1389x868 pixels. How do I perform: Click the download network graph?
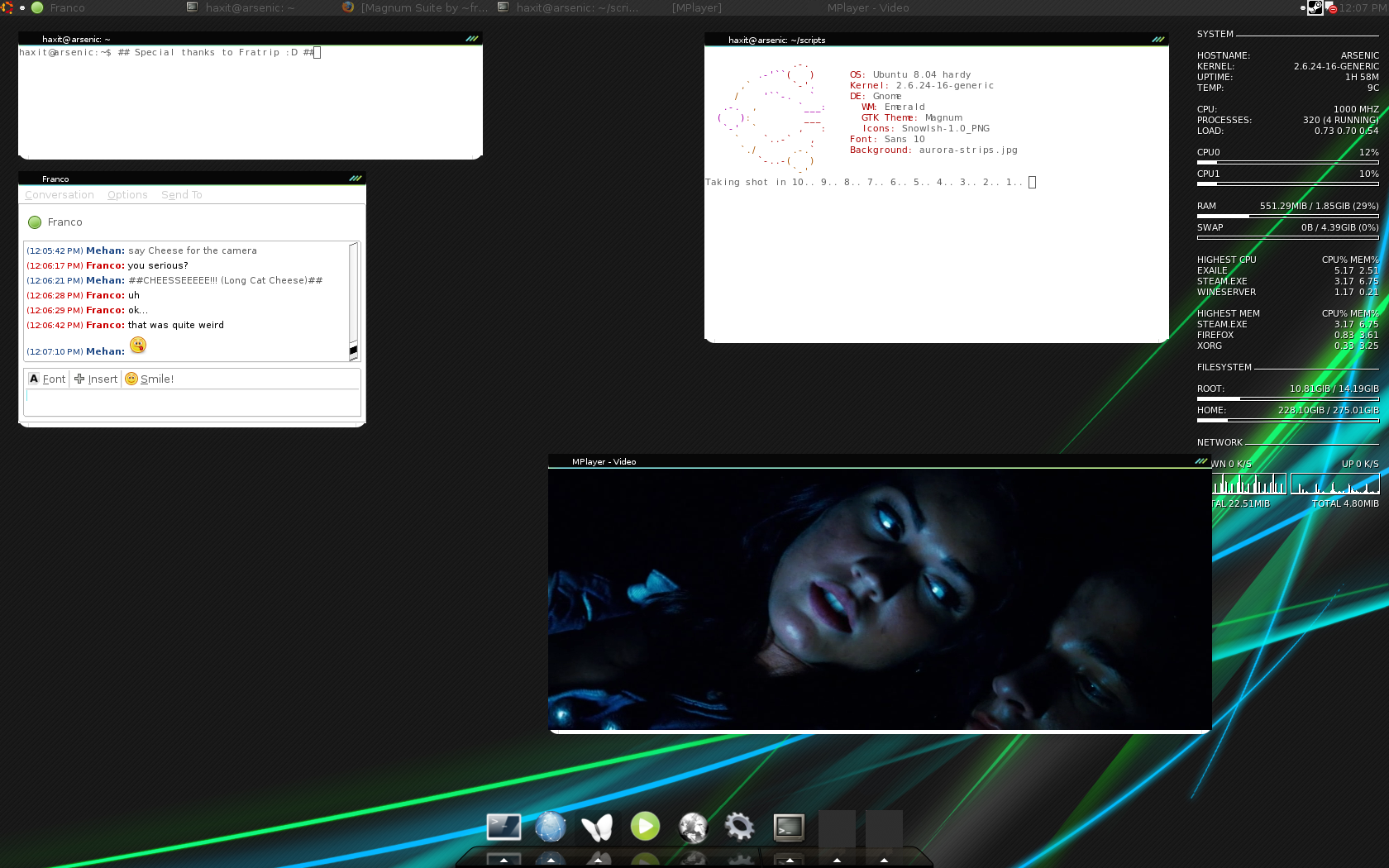click(1249, 484)
